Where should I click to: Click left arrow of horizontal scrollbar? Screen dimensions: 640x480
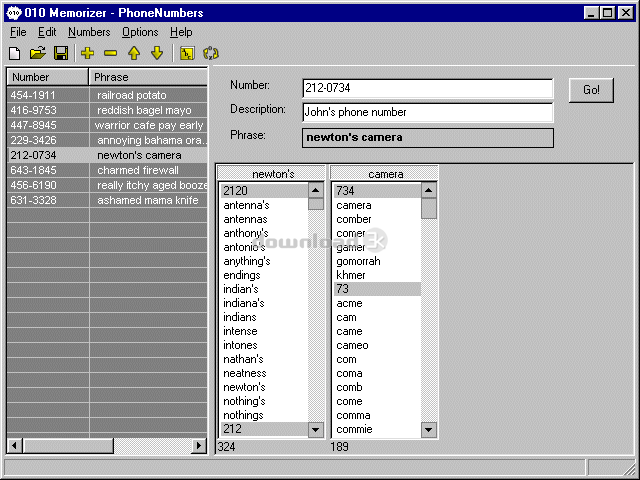(x=15, y=445)
